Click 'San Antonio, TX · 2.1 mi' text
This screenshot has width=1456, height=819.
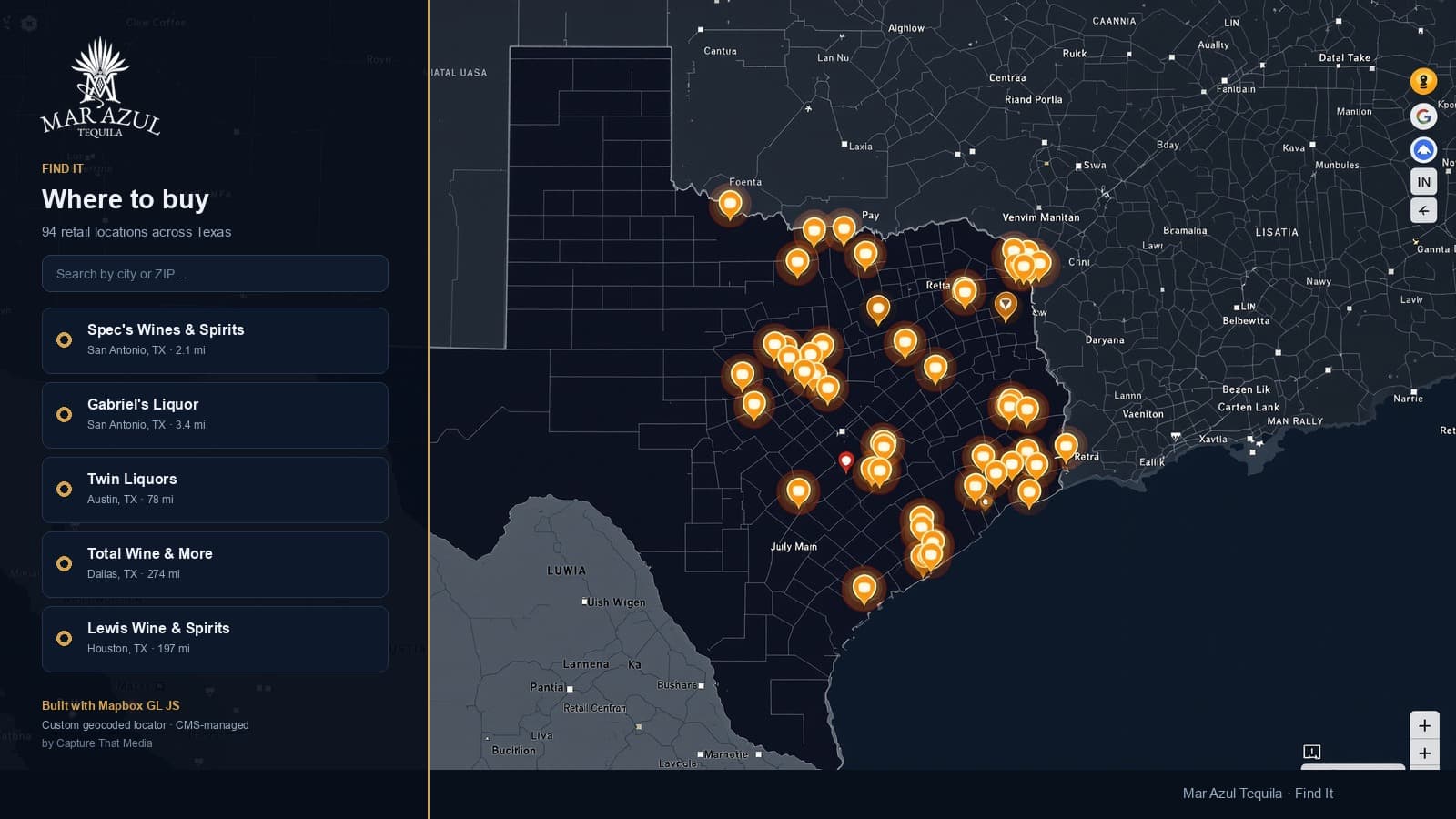tap(147, 350)
